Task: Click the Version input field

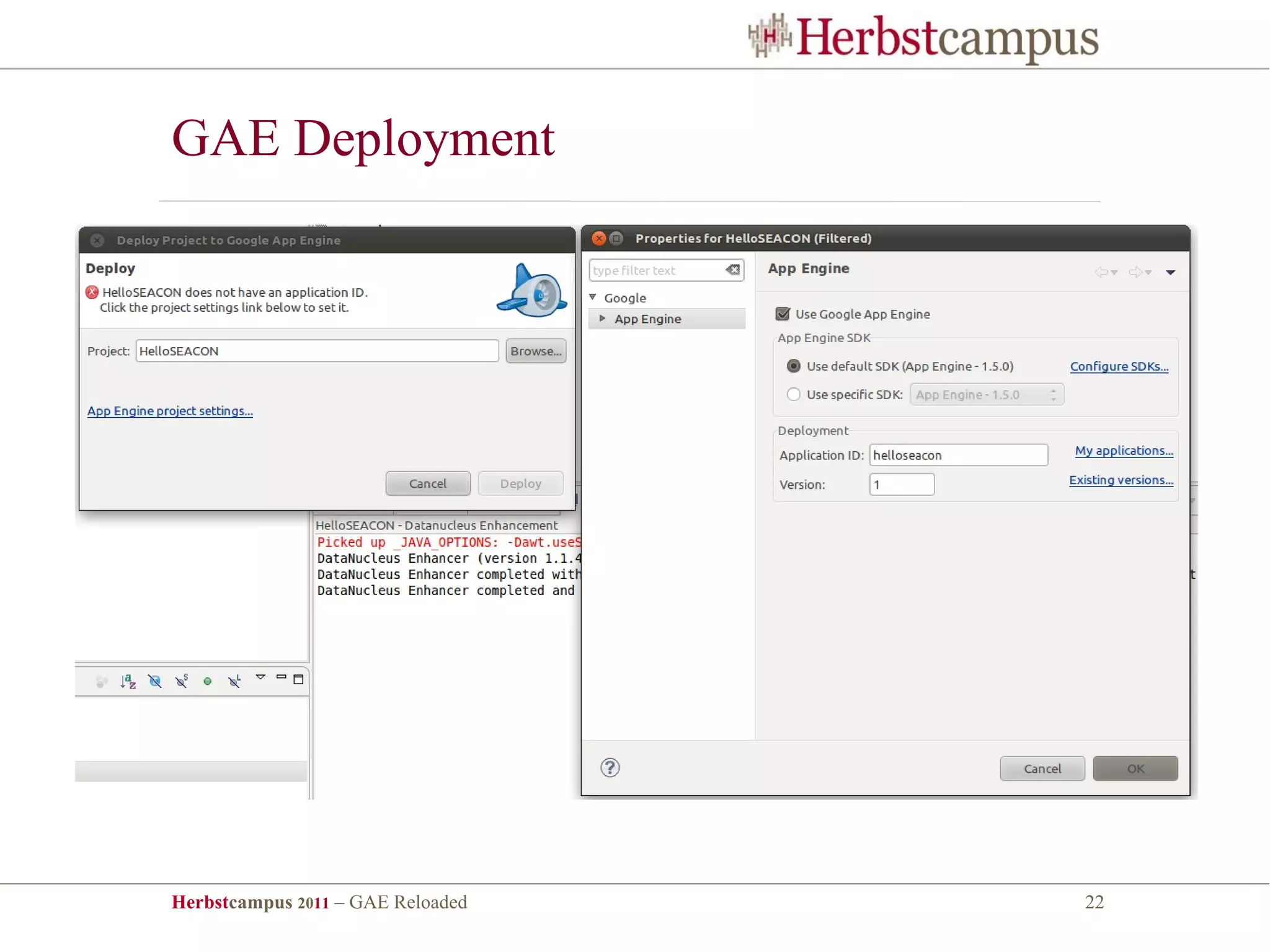Action: [902, 485]
